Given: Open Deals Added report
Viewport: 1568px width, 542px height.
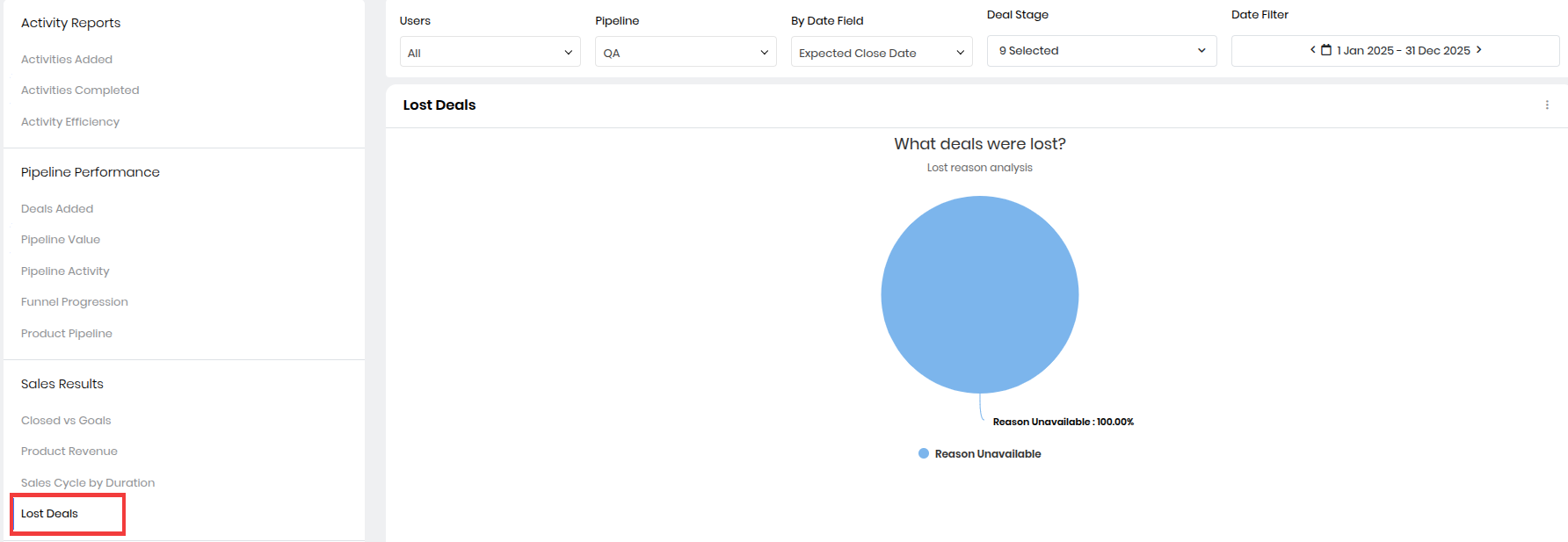Looking at the screenshot, I should tap(57, 208).
